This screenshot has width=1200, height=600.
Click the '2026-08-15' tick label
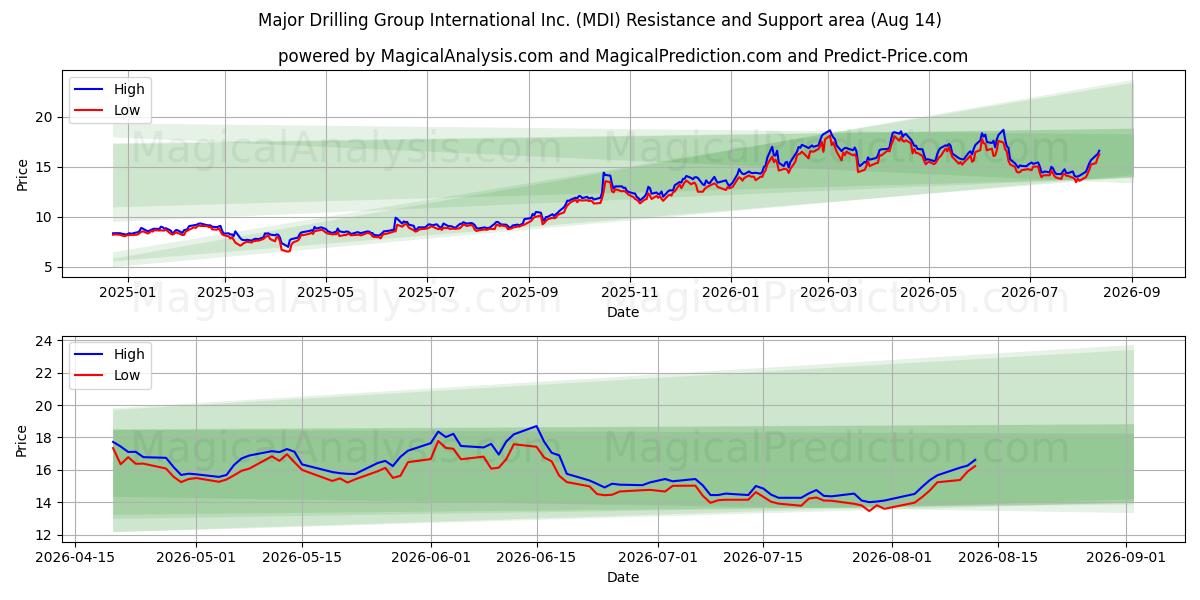pyautogui.click(x=999, y=558)
